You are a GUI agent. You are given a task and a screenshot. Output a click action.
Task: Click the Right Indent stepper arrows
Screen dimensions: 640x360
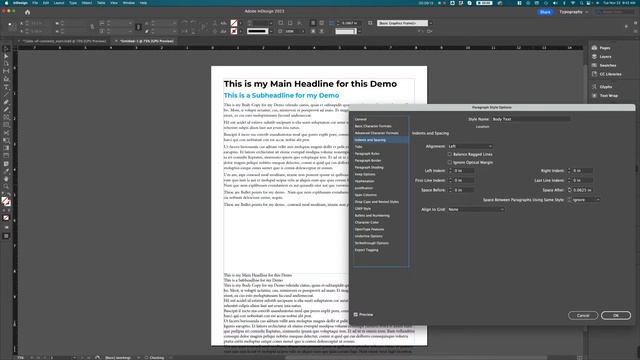(x=569, y=171)
